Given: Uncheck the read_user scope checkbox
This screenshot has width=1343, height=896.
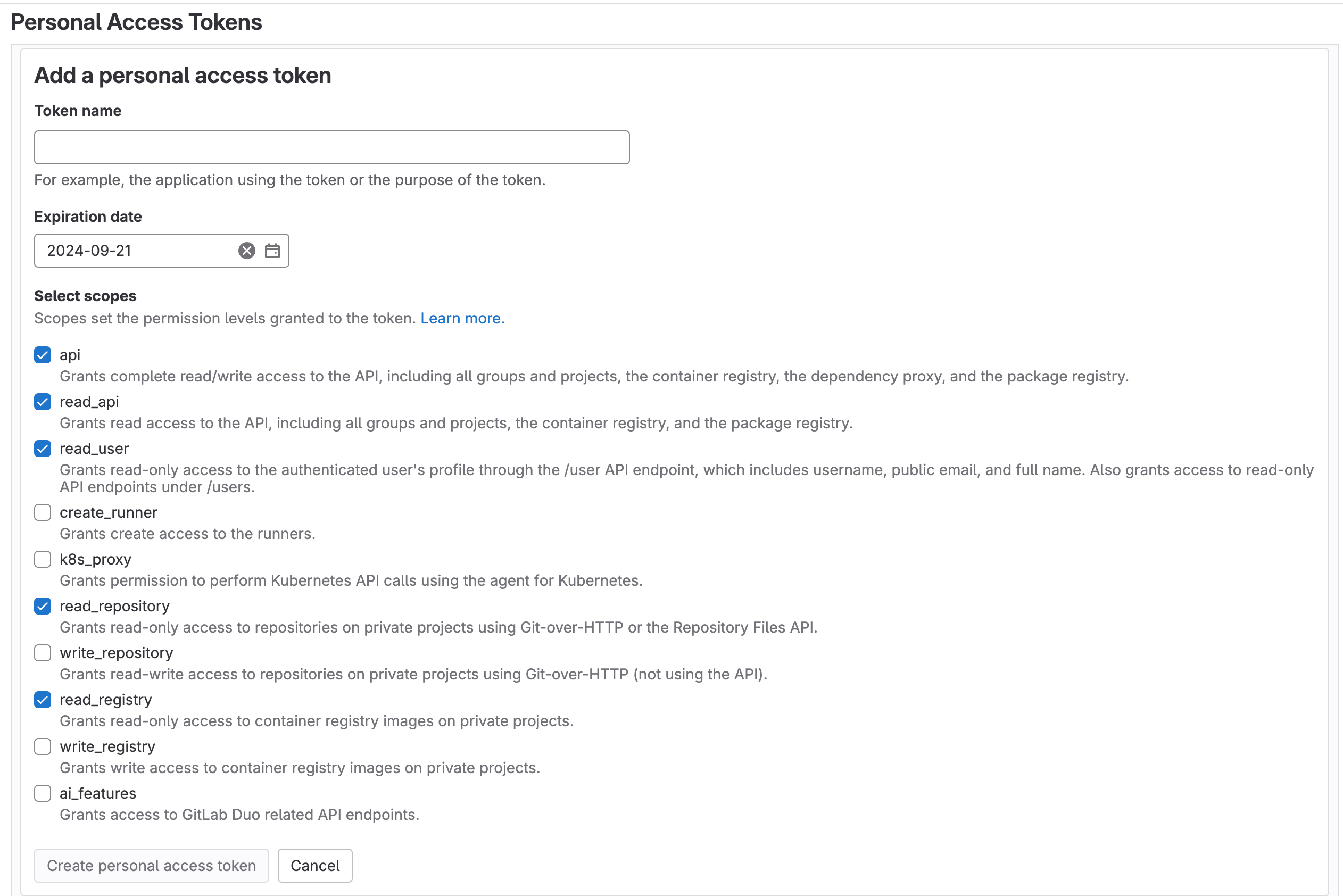Looking at the screenshot, I should 43,449.
